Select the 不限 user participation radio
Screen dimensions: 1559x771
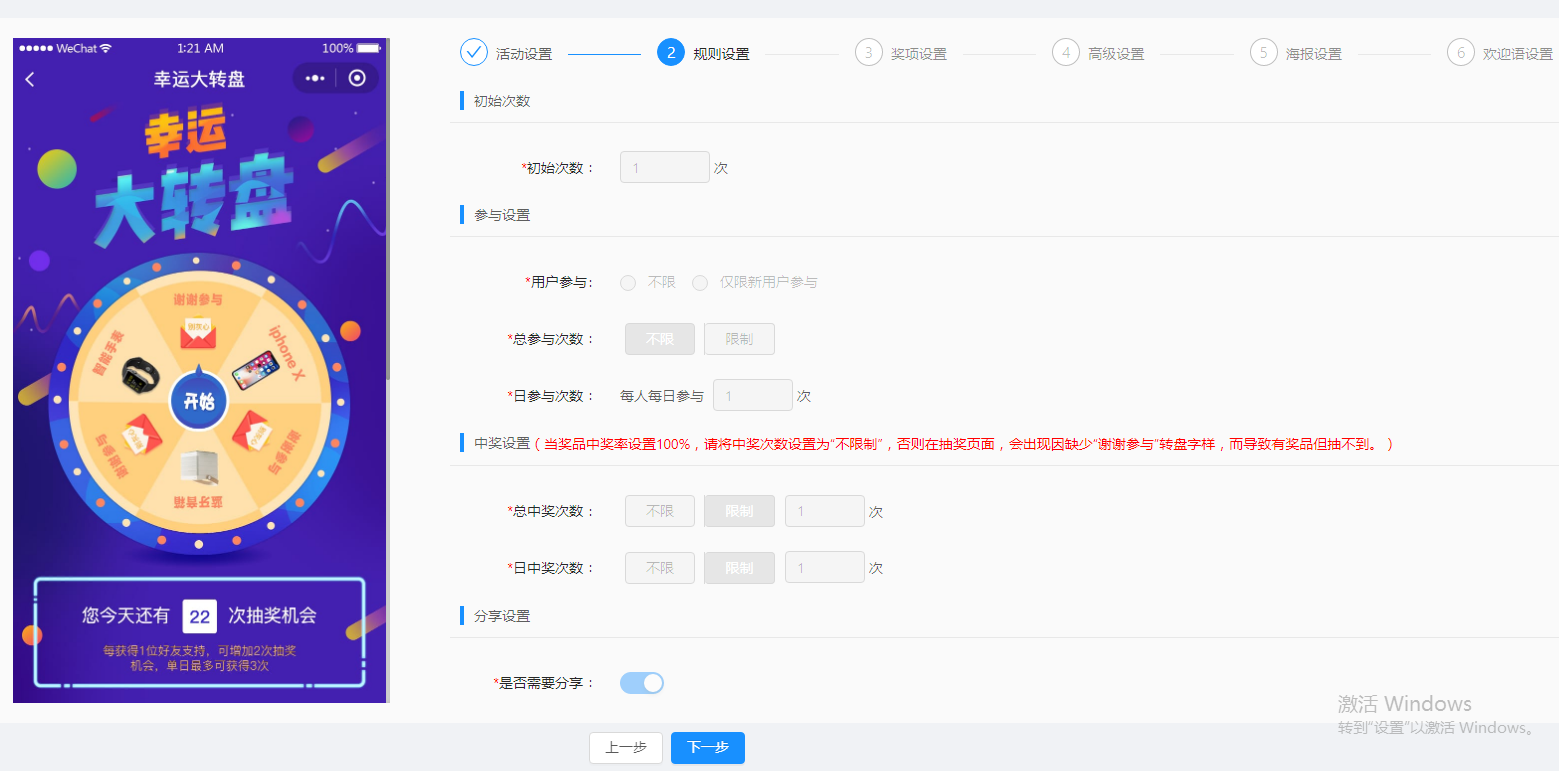tap(628, 283)
